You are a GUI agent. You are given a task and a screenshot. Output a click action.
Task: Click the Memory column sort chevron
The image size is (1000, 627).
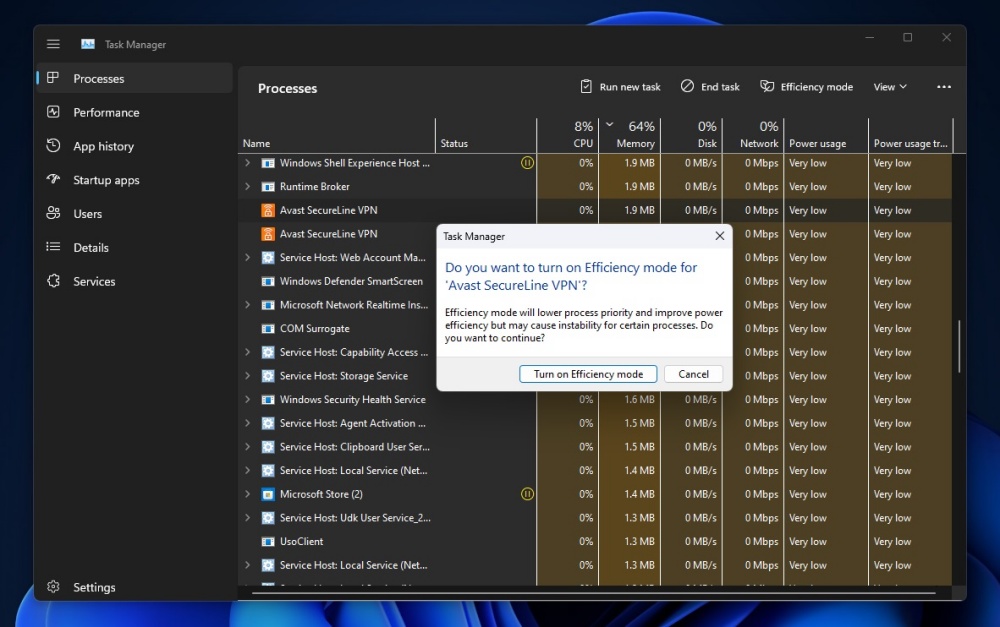[608, 126]
